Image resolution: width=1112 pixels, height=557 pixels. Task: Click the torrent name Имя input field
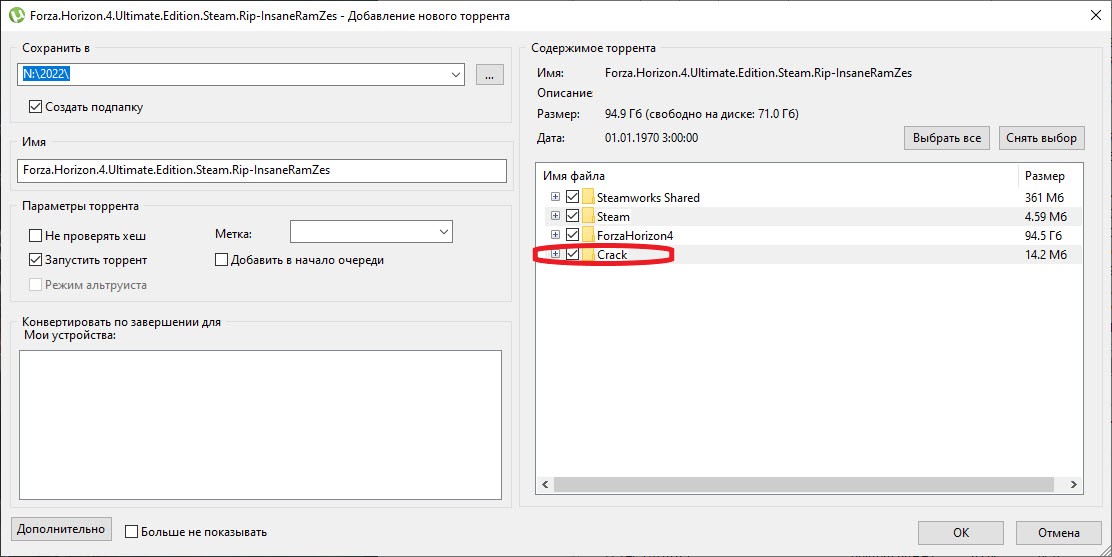(262, 170)
